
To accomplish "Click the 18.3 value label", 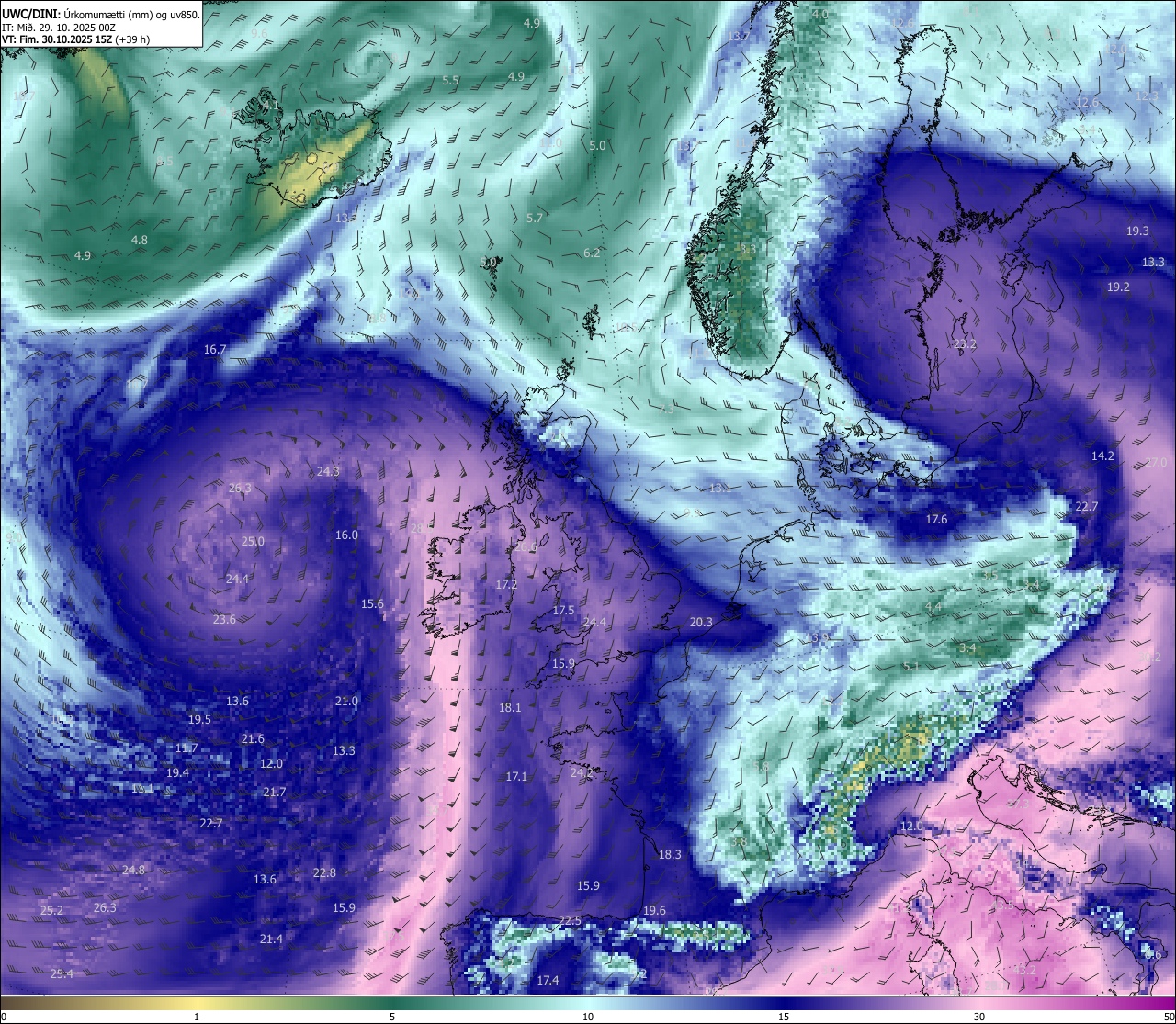I will click(670, 854).
